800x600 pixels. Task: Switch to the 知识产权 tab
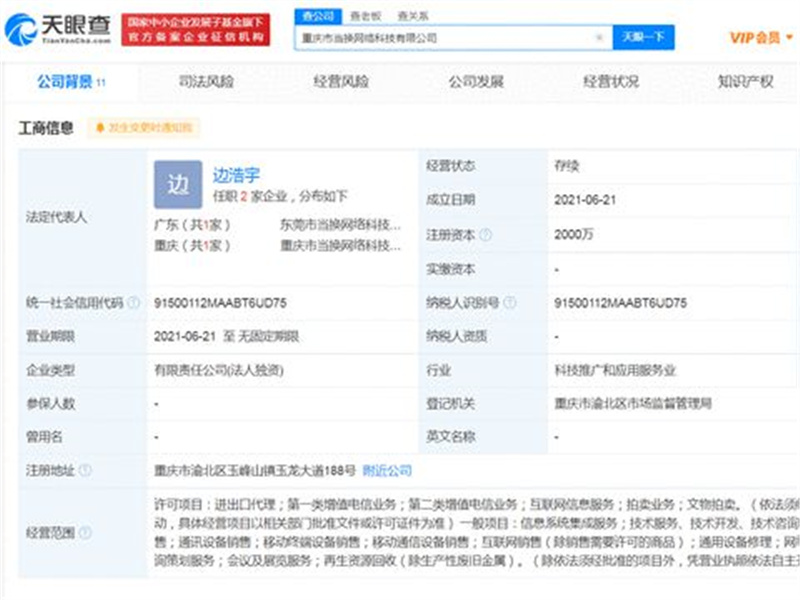(x=745, y=82)
